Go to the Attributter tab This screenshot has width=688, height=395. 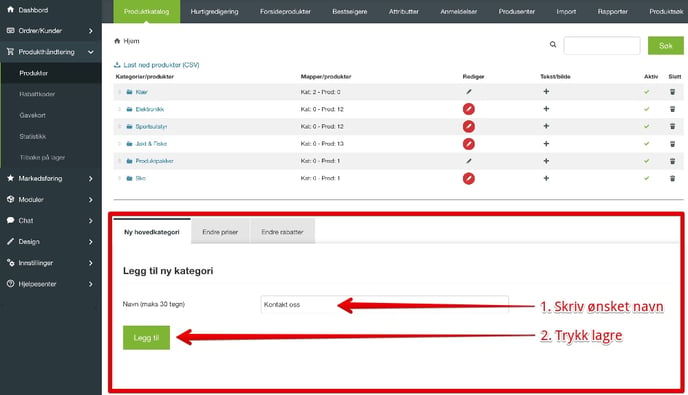tap(404, 11)
